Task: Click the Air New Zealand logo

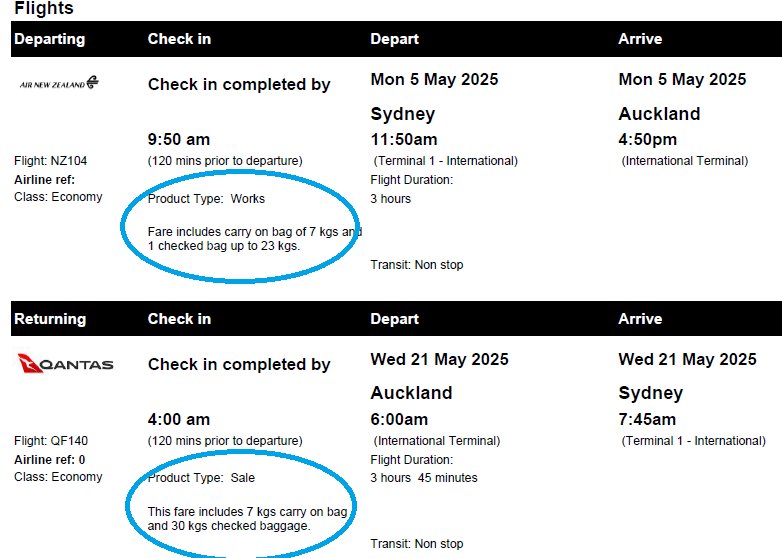Action: (59, 83)
